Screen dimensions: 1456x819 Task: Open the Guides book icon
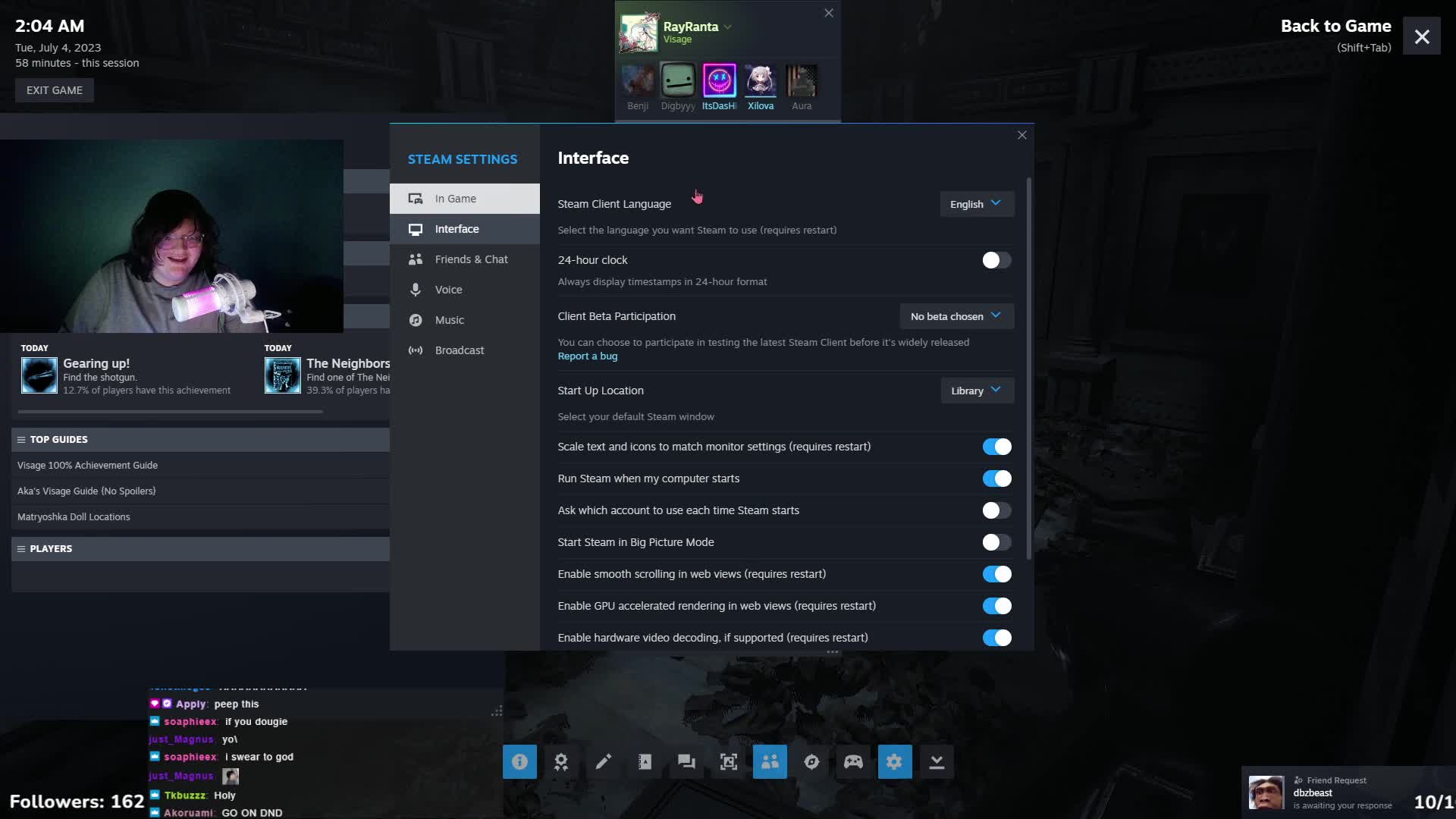[x=645, y=761]
